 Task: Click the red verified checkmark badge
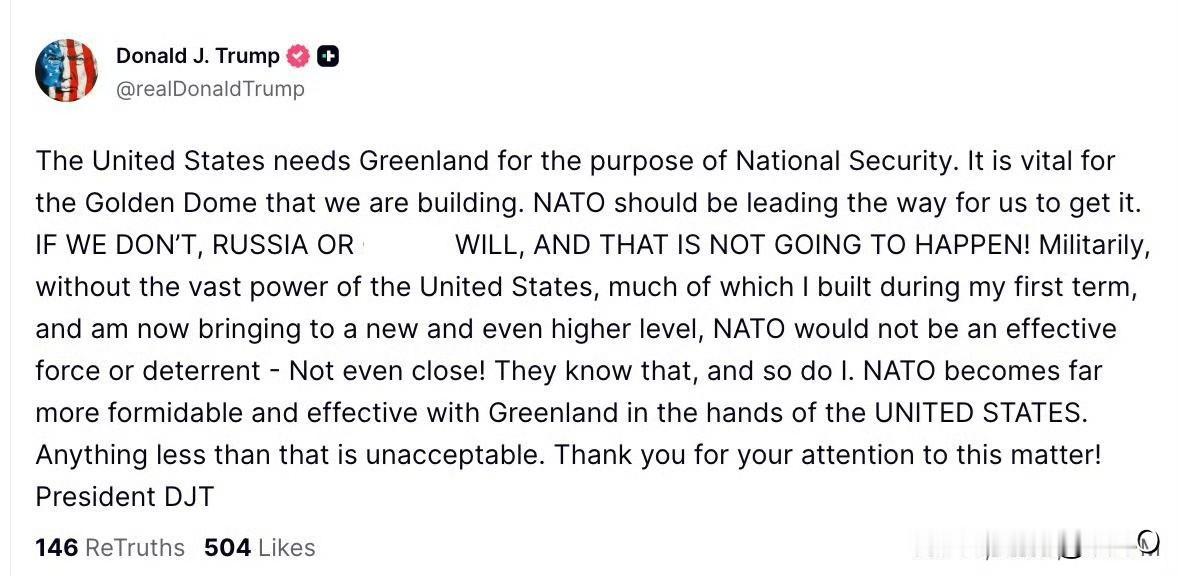pos(298,57)
